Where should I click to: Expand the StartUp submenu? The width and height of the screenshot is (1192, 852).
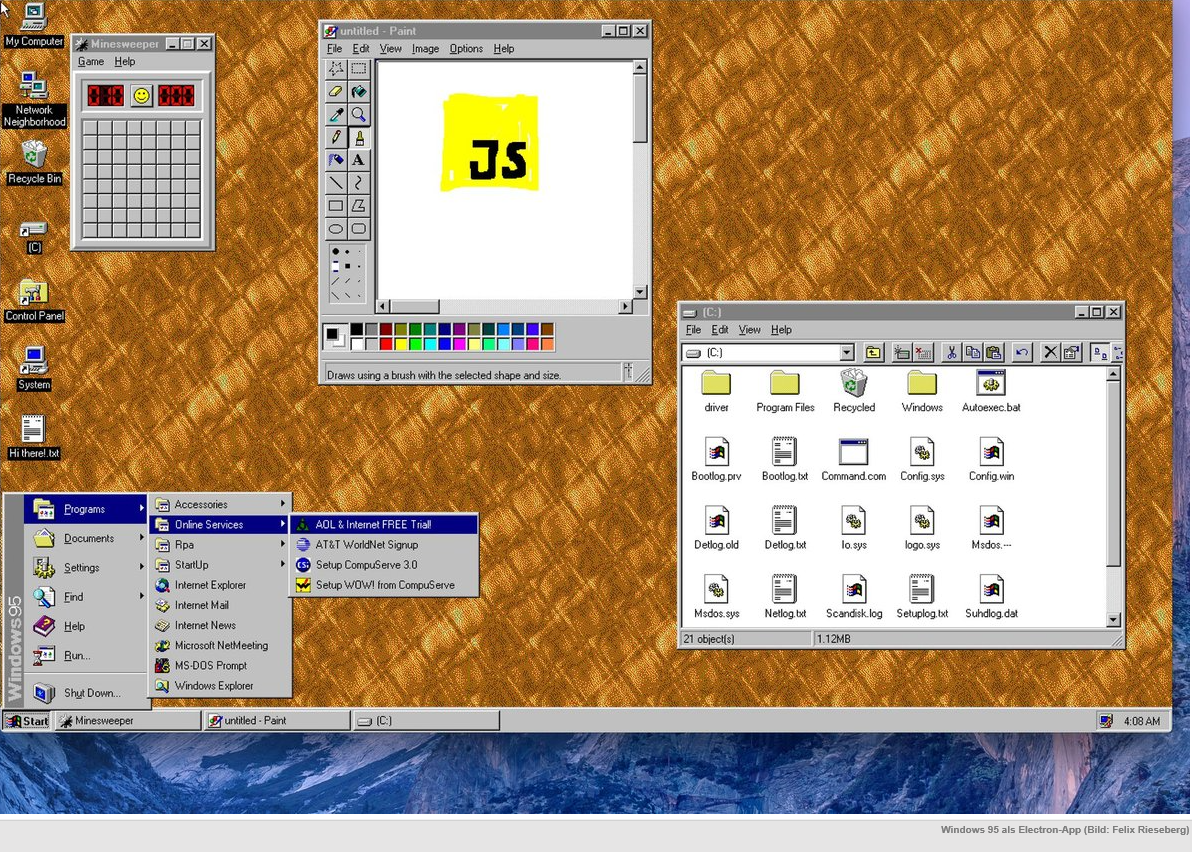(220, 565)
